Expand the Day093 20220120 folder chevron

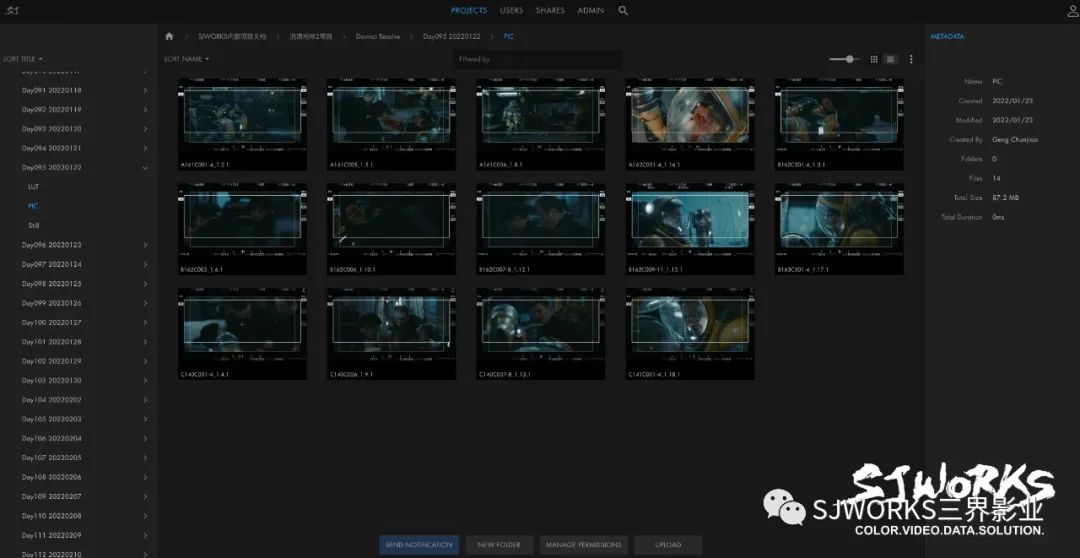[x=145, y=129]
